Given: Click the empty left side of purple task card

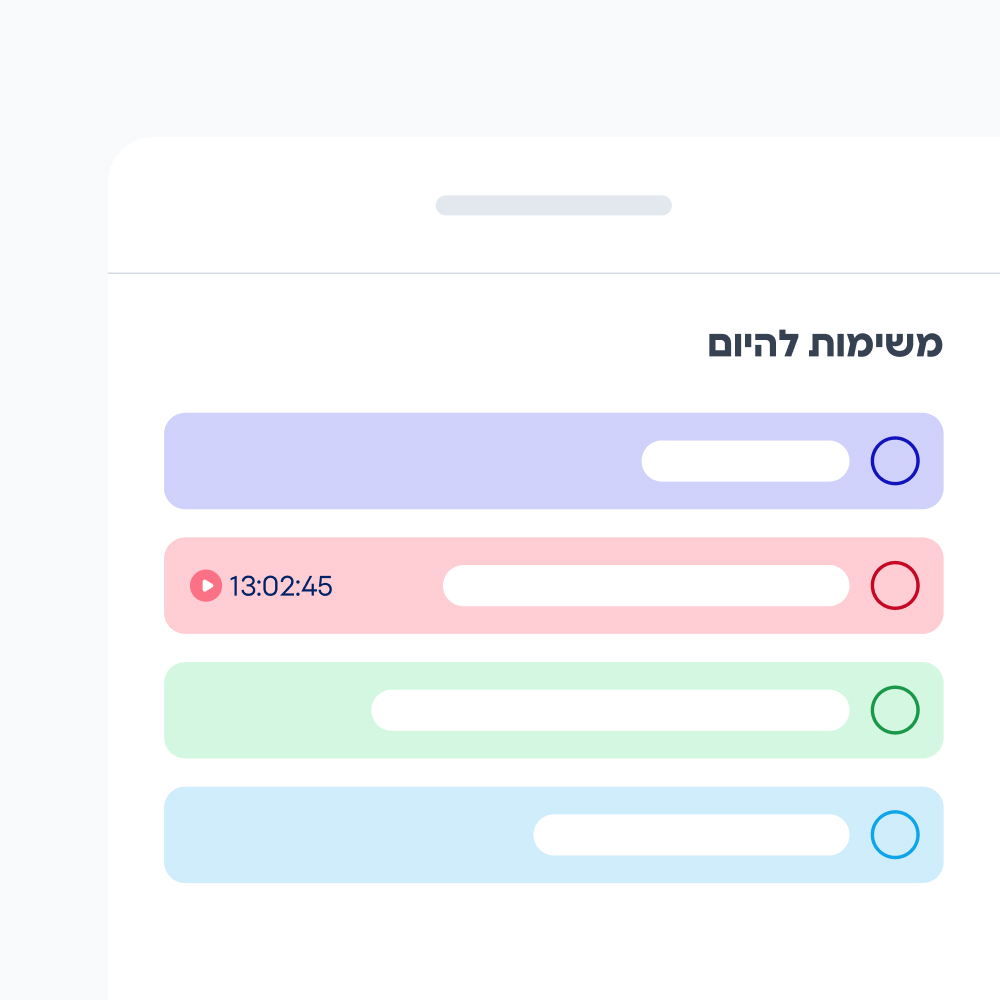Looking at the screenshot, I should (x=400, y=461).
